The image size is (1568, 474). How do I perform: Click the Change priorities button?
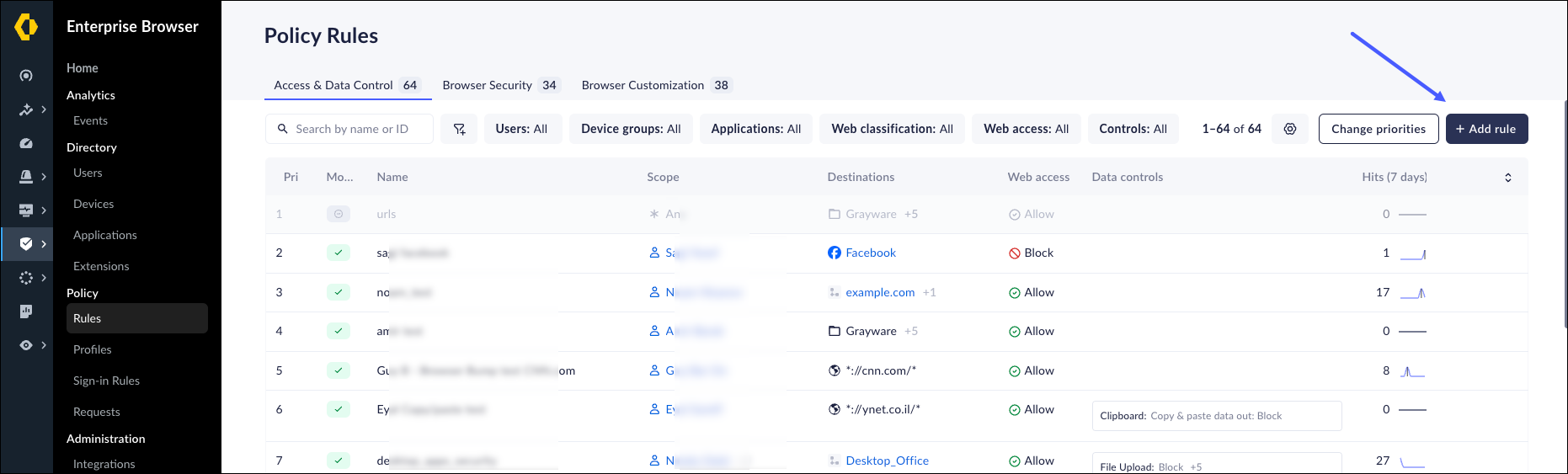tap(1378, 129)
